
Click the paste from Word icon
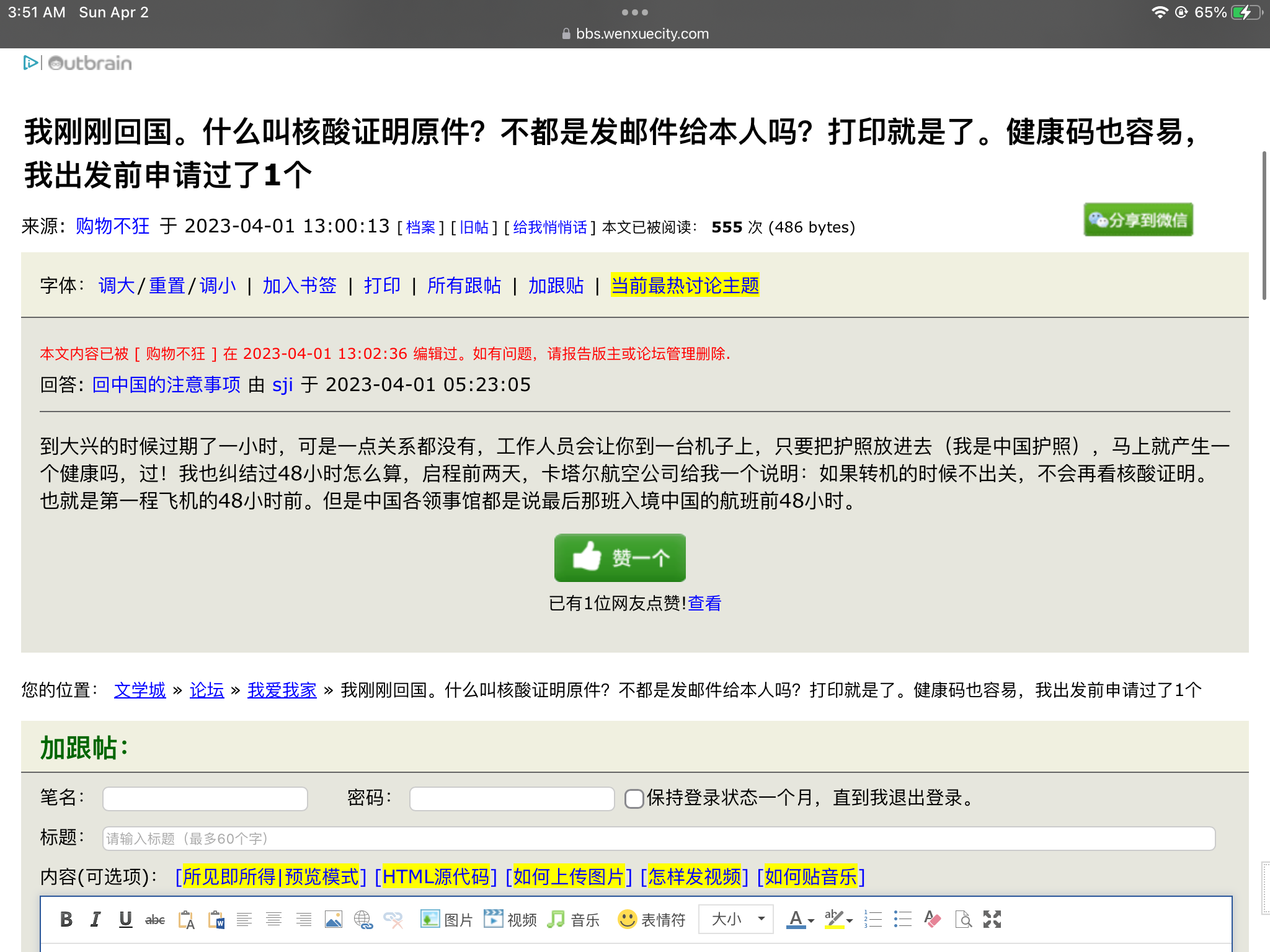coord(216,920)
